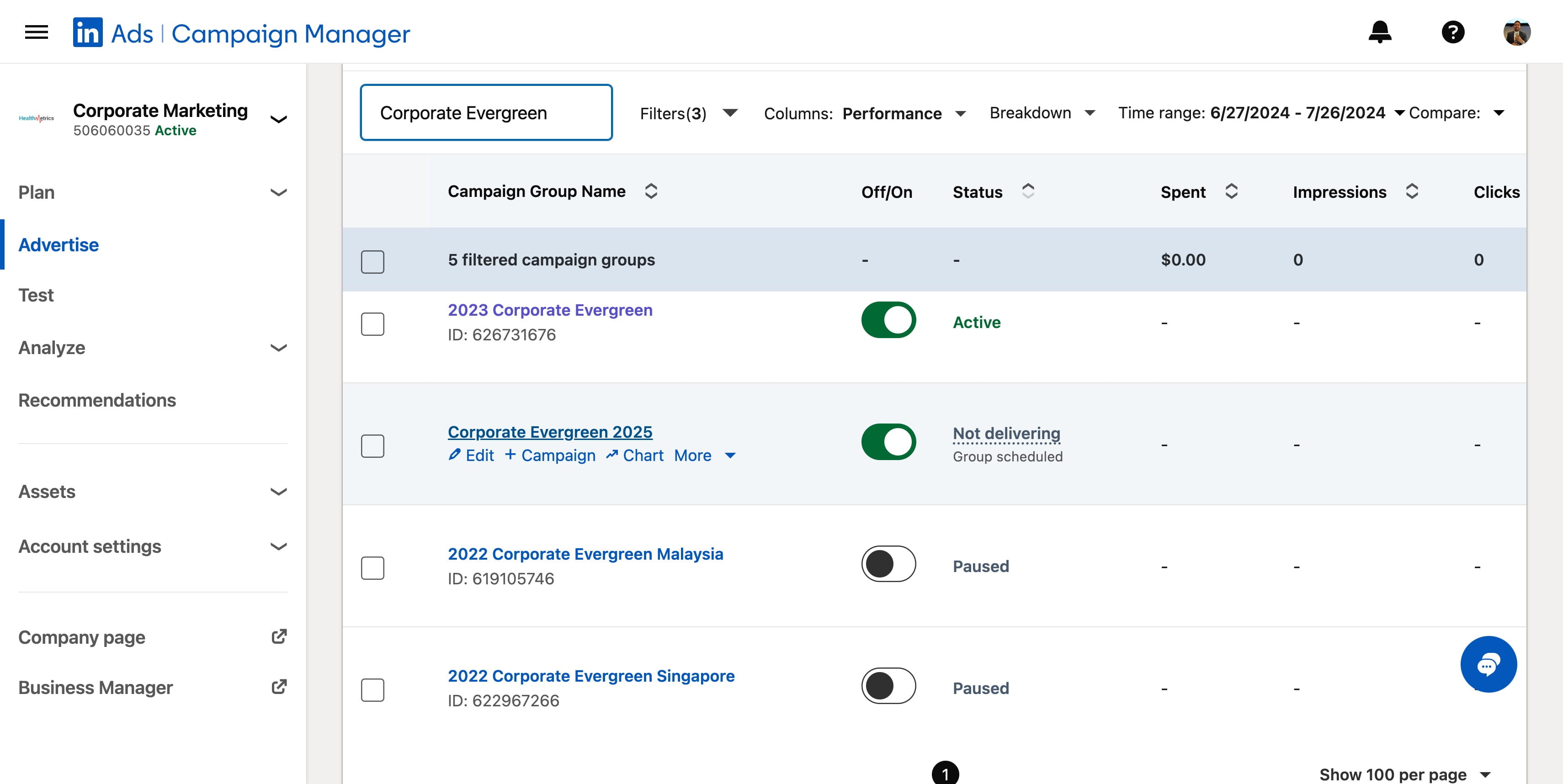Sort by Impressions column arrows

(x=1412, y=191)
